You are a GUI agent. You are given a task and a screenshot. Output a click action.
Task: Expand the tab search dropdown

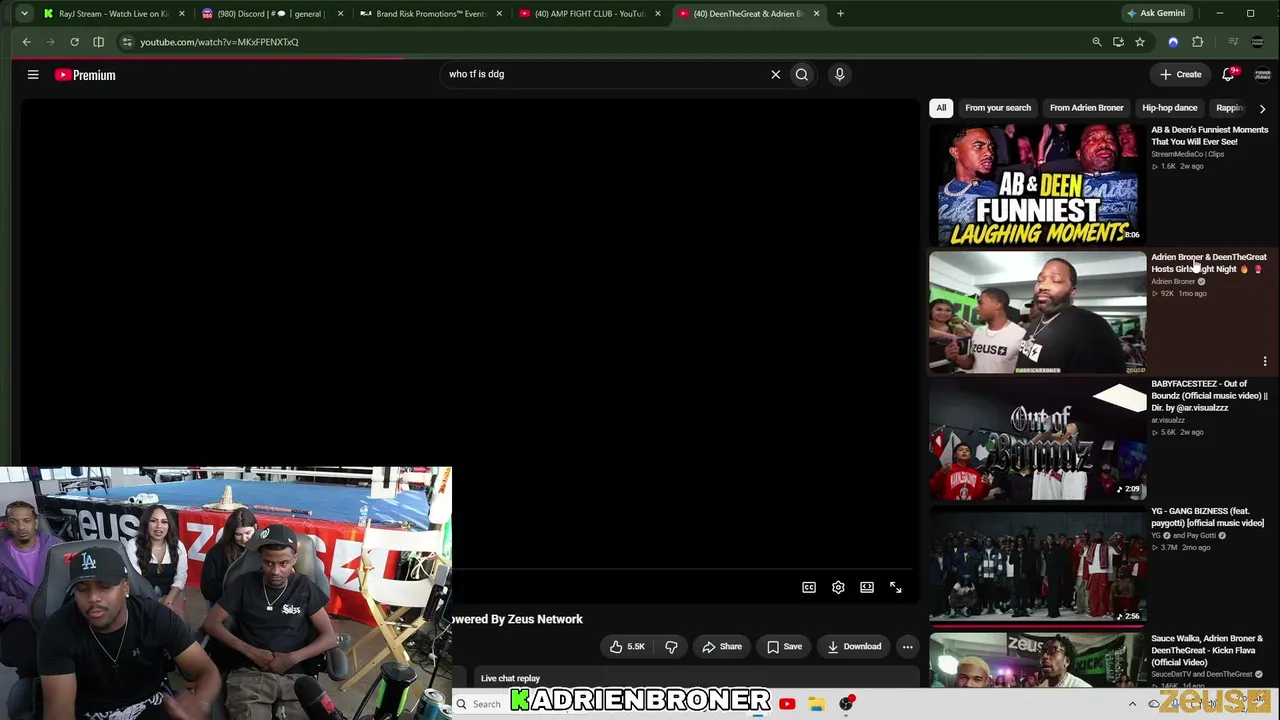(24, 14)
